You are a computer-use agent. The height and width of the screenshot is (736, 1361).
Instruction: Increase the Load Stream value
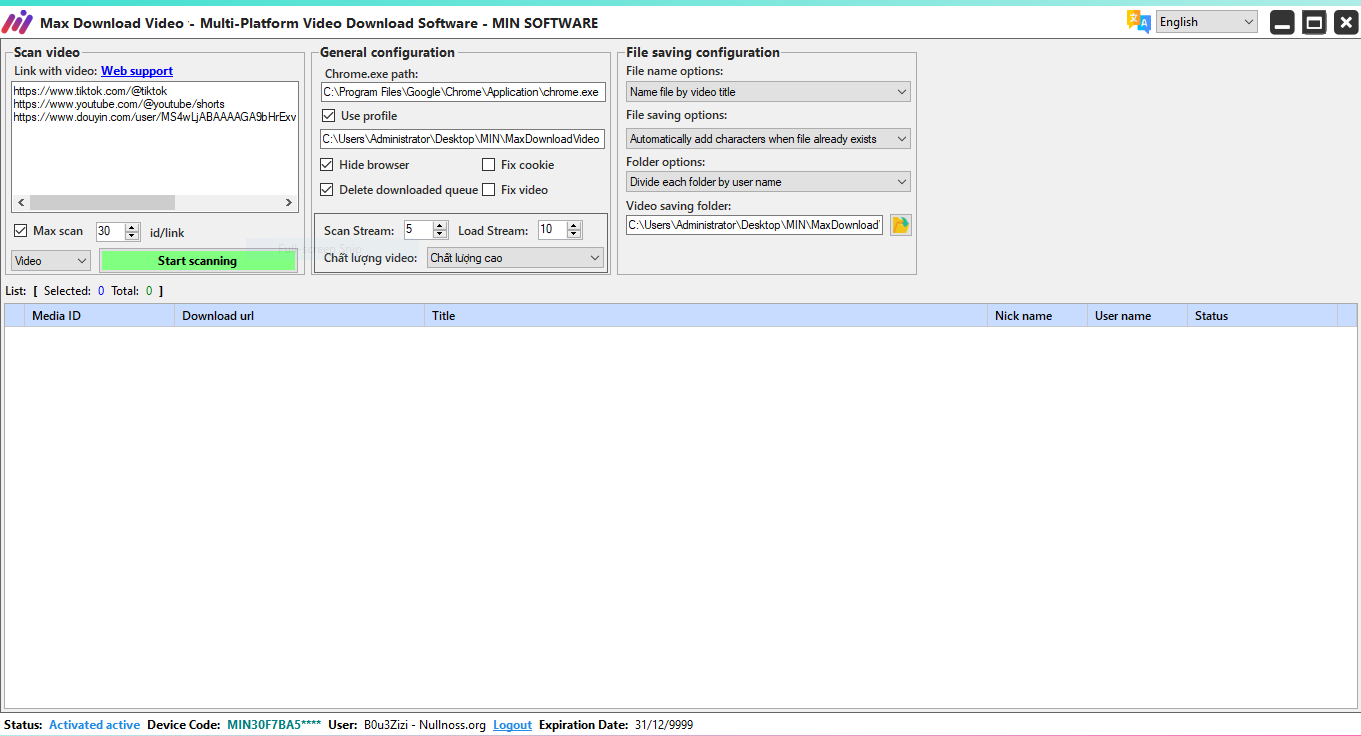pos(574,226)
